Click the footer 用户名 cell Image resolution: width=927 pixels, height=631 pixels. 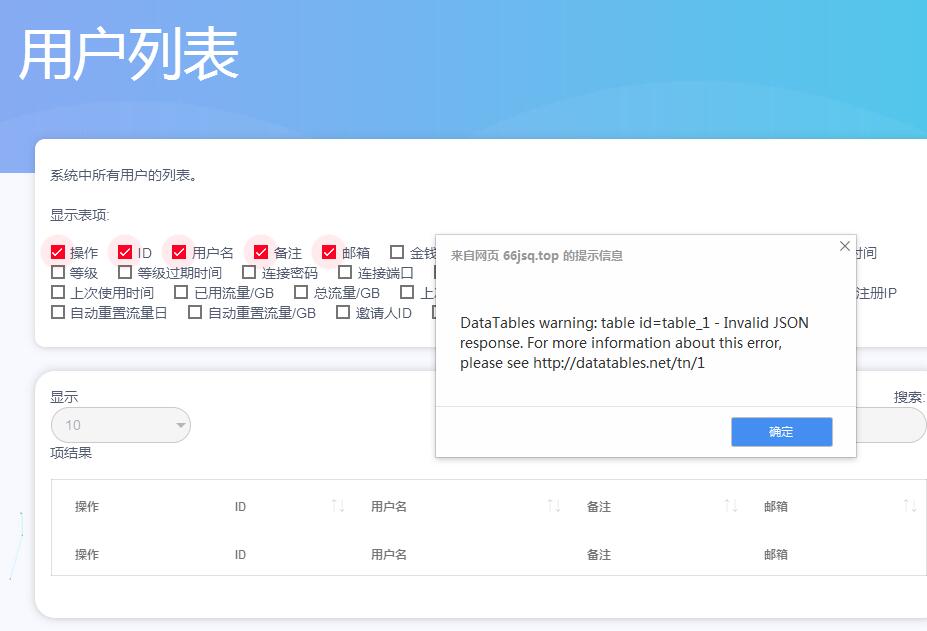(388, 554)
